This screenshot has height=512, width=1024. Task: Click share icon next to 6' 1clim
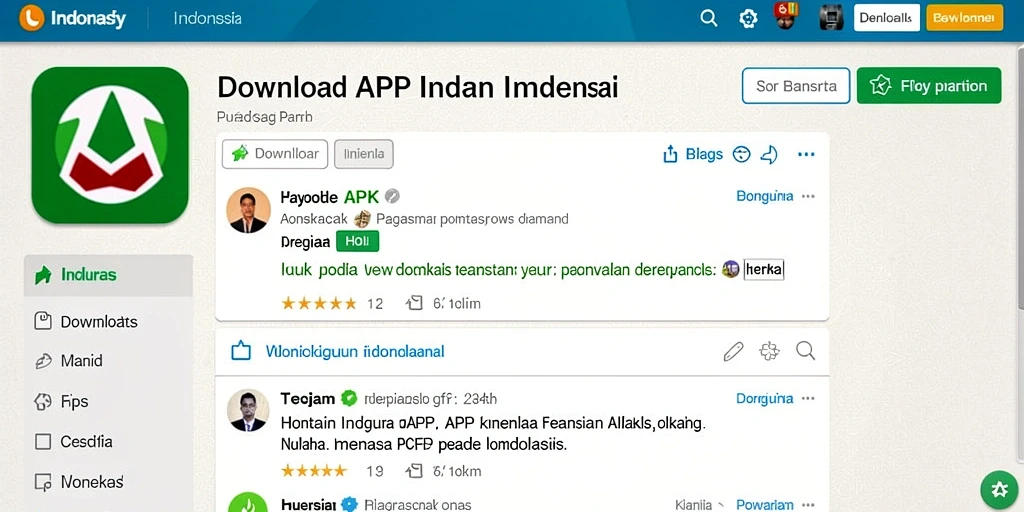pyautogui.click(x=414, y=302)
